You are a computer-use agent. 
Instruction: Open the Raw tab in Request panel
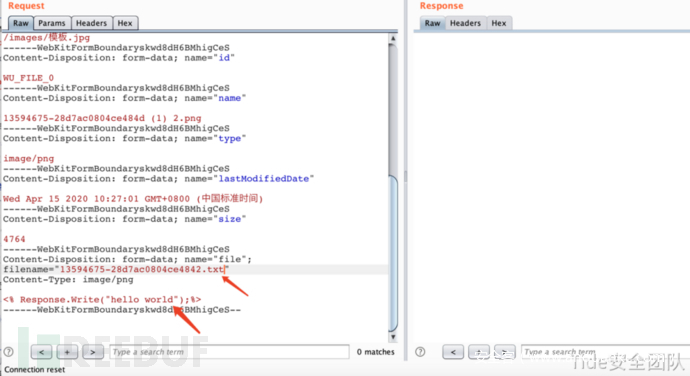pos(20,23)
